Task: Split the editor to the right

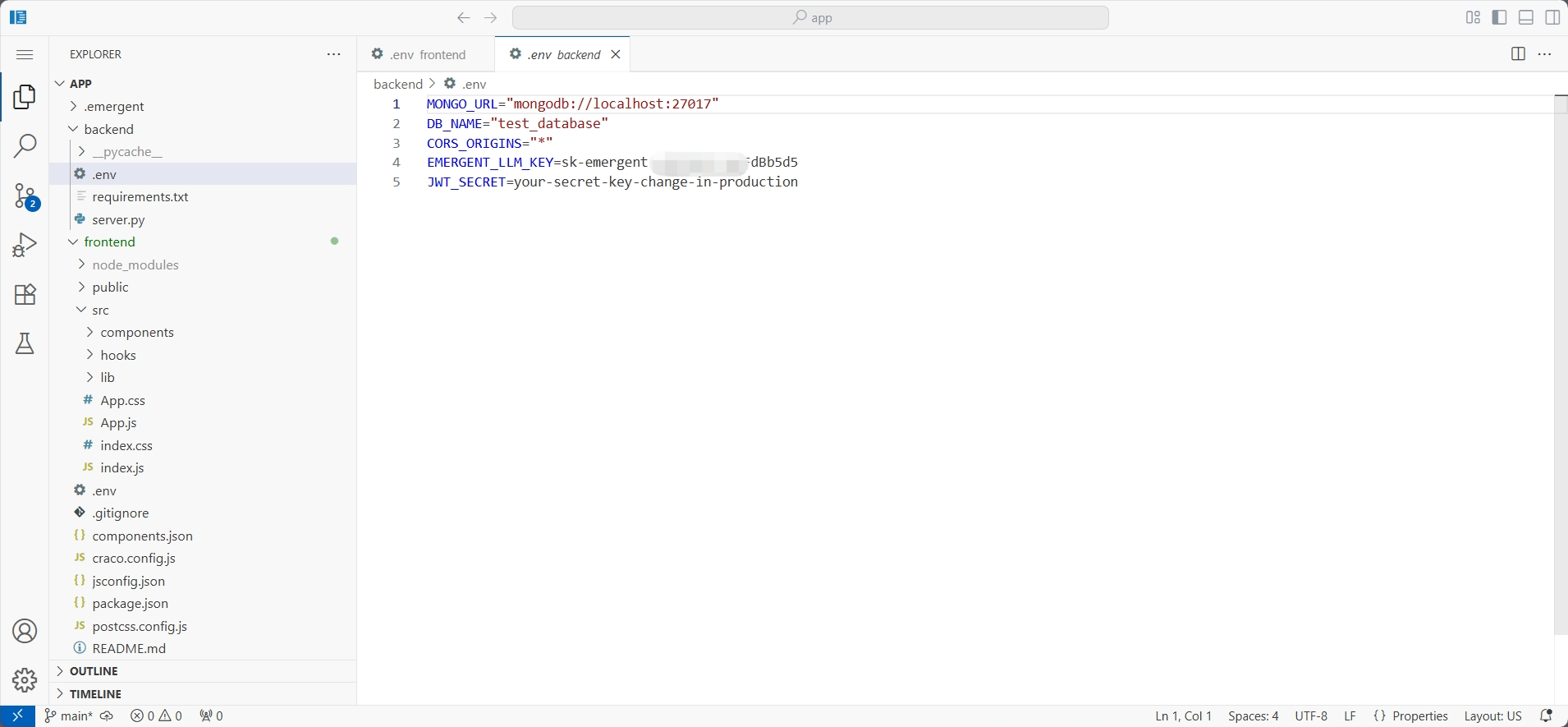Action: tap(1518, 54)
